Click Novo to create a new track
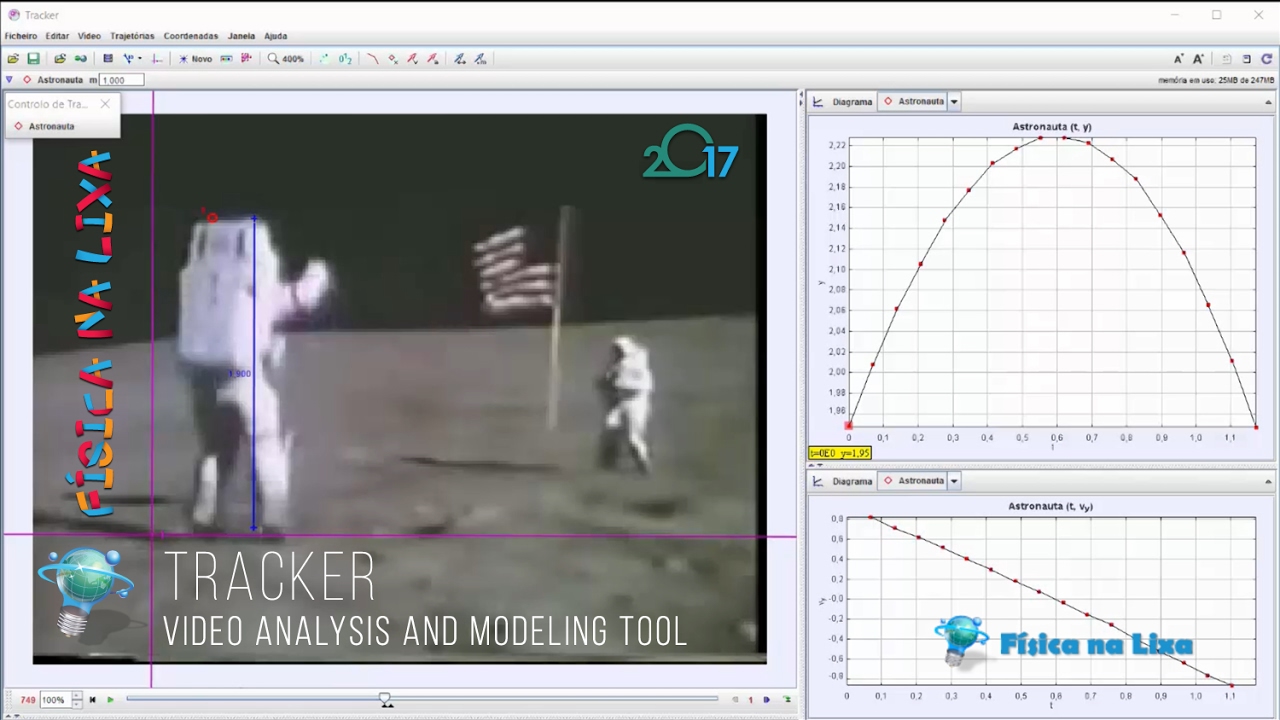This screenshot has height=720, width=1280. tap(195, 59)
